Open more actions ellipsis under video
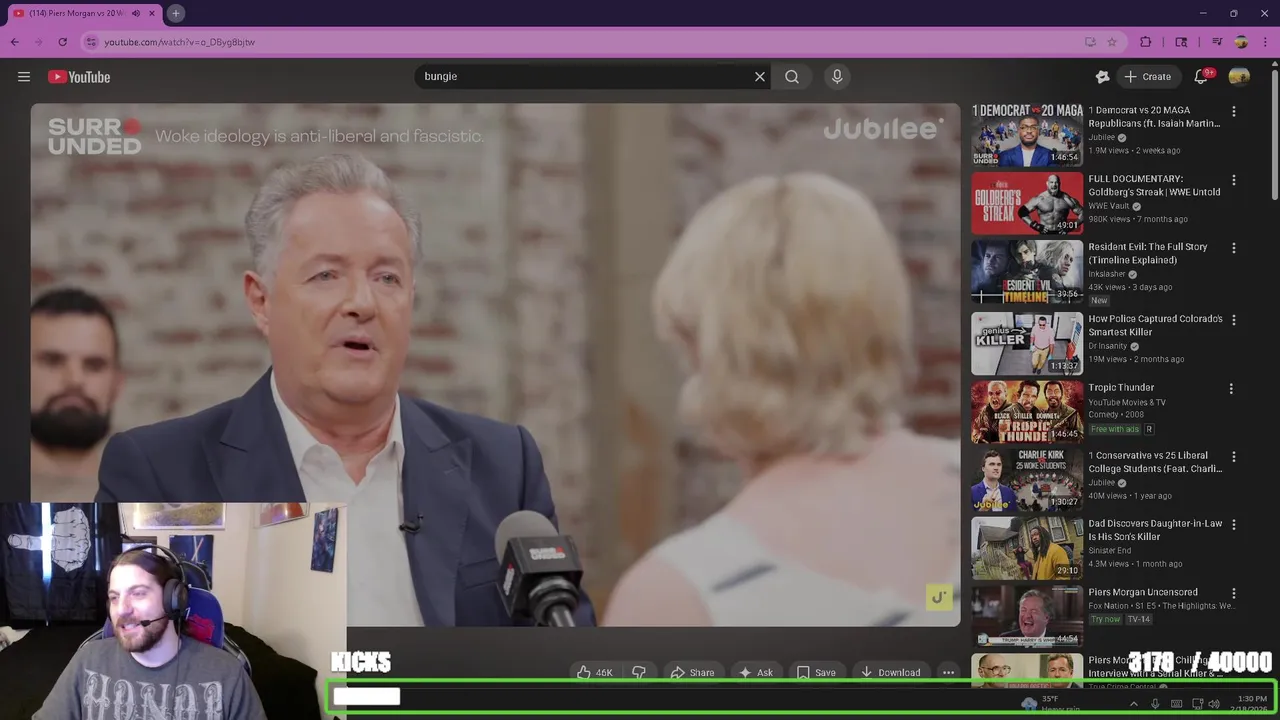Screen dimensions: 1280x720 (x=948, y=673)
